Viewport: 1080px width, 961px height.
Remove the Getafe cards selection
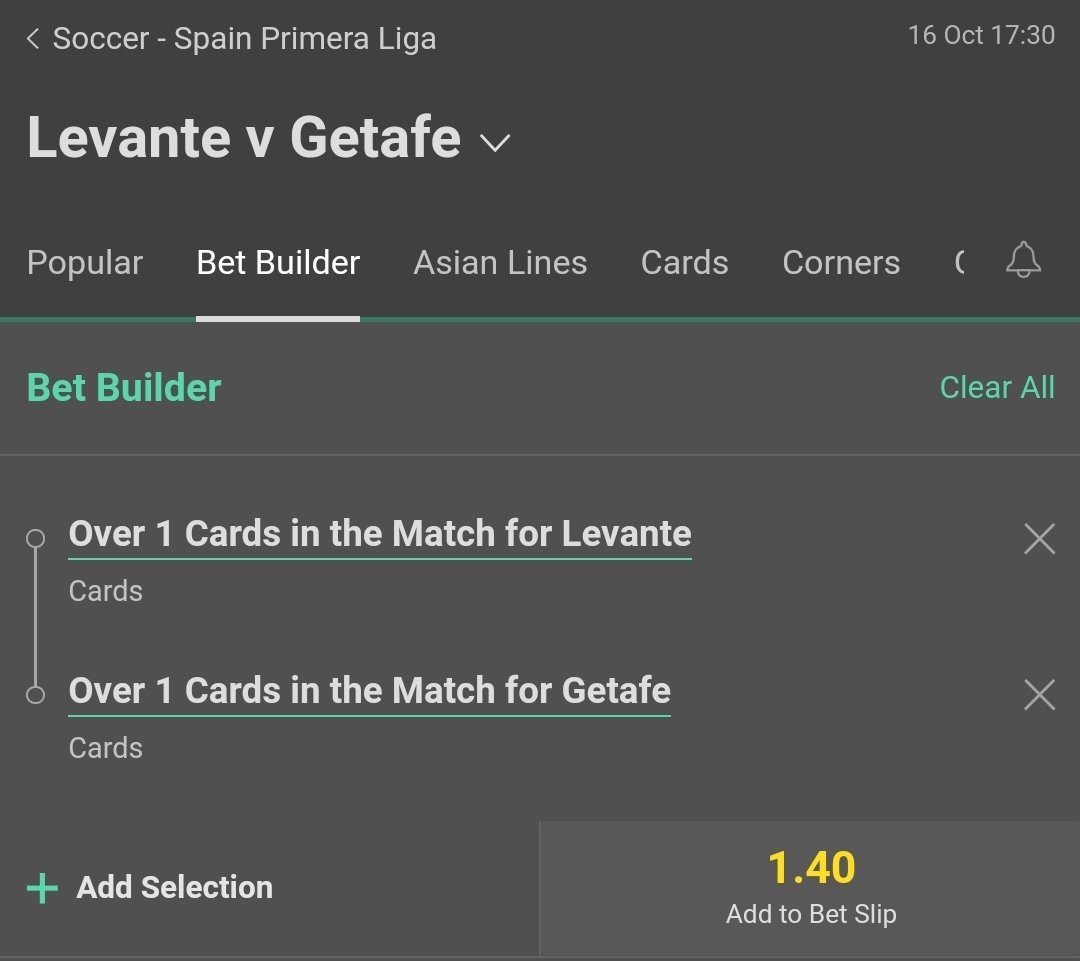click(x=1039, y=695)
